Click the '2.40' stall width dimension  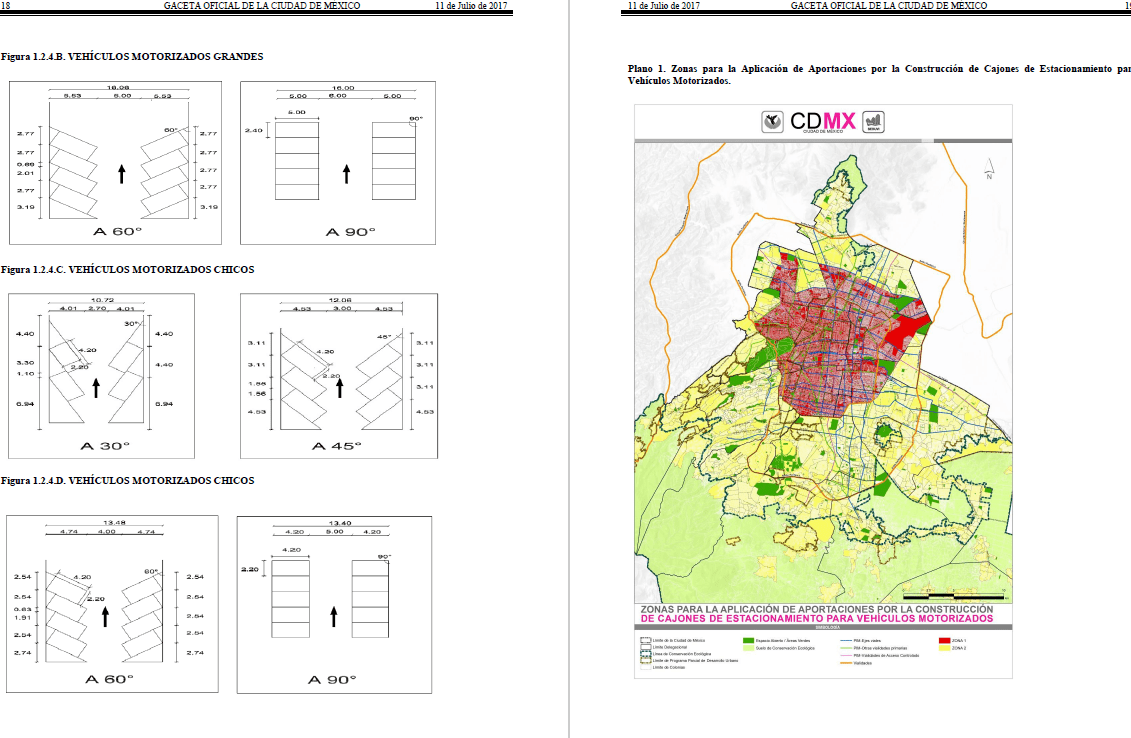tap(254, 131)
